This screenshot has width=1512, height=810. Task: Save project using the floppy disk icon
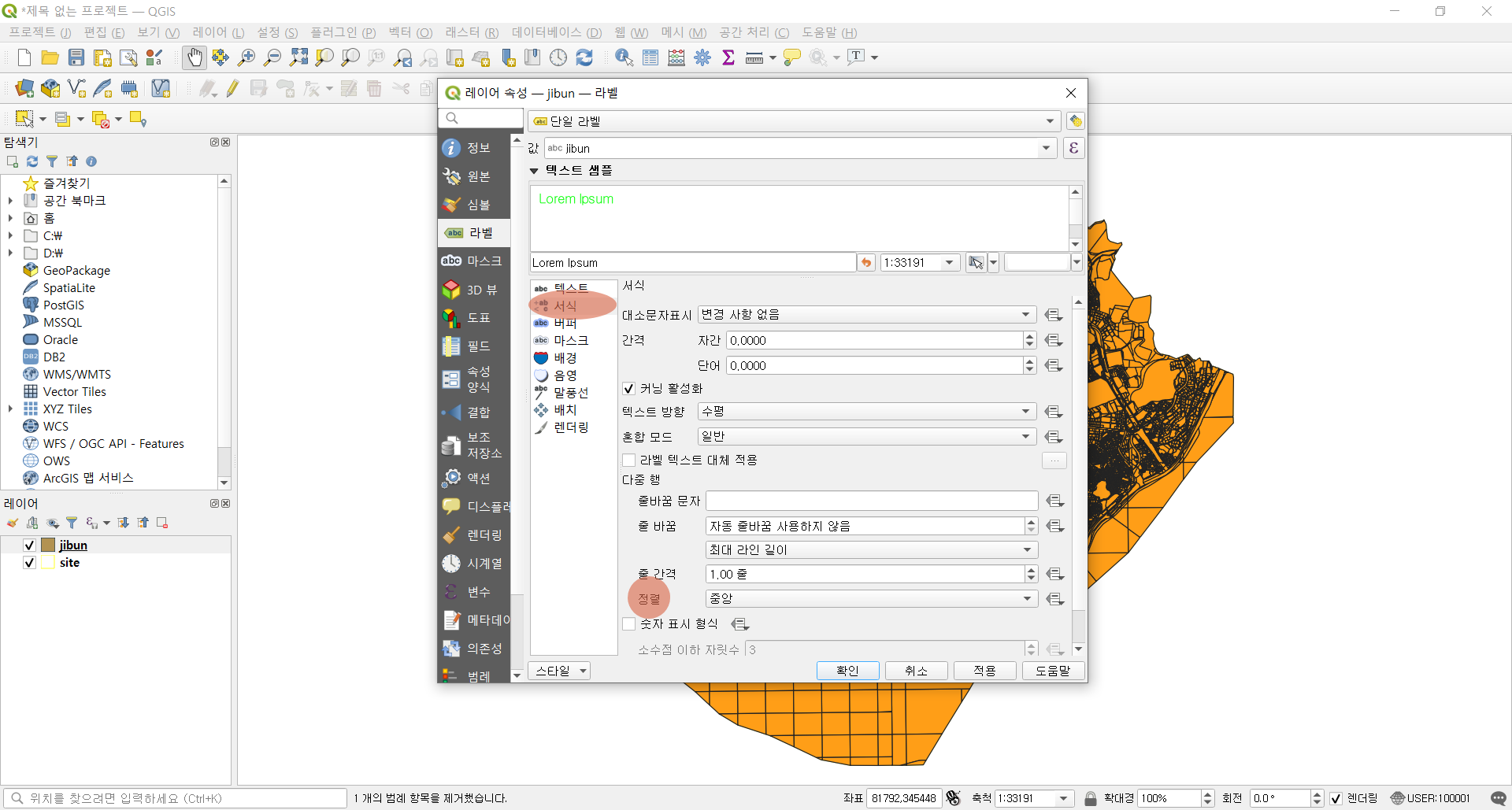point(76,57)
